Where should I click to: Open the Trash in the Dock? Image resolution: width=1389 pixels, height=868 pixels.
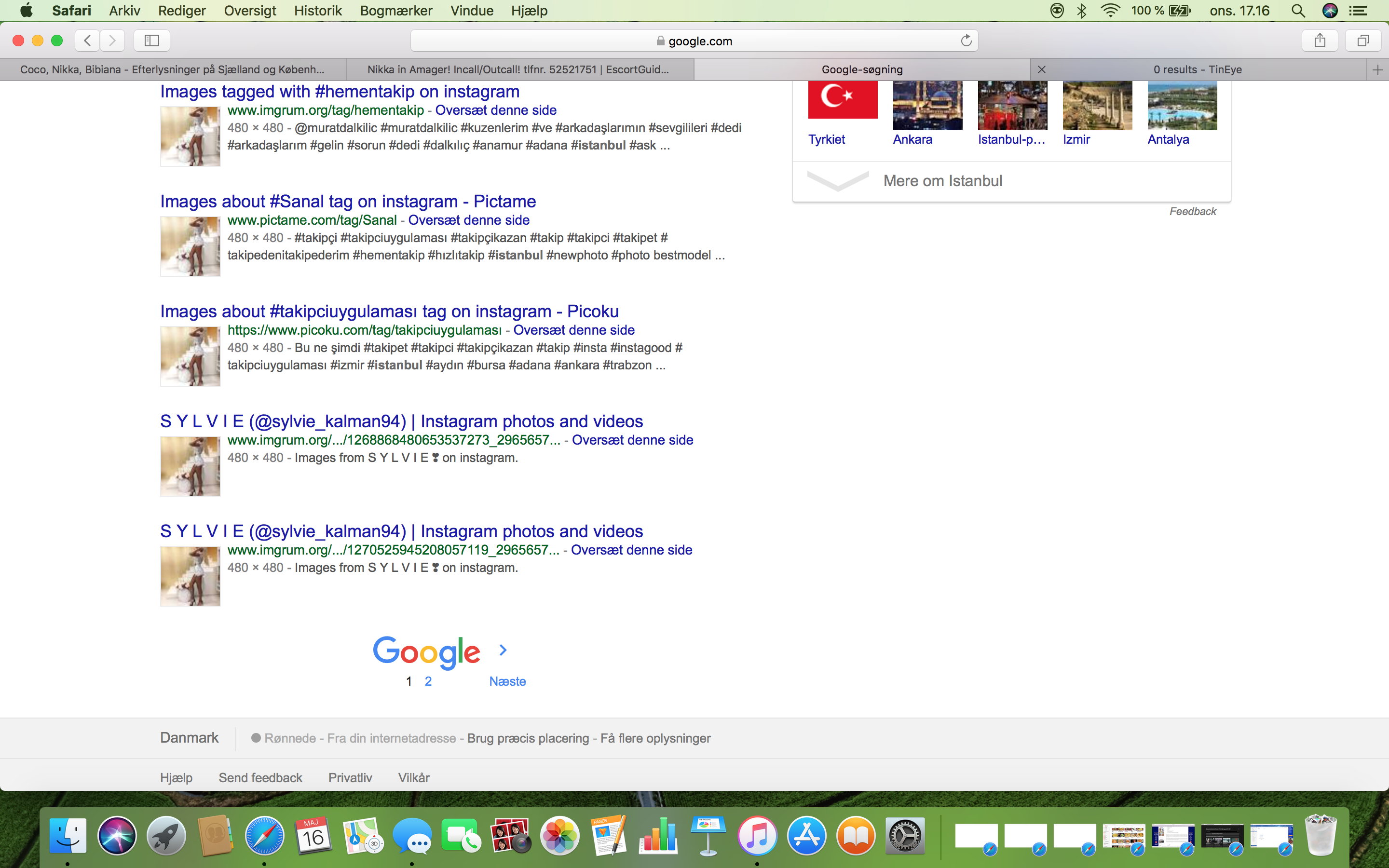(1320, 835)
